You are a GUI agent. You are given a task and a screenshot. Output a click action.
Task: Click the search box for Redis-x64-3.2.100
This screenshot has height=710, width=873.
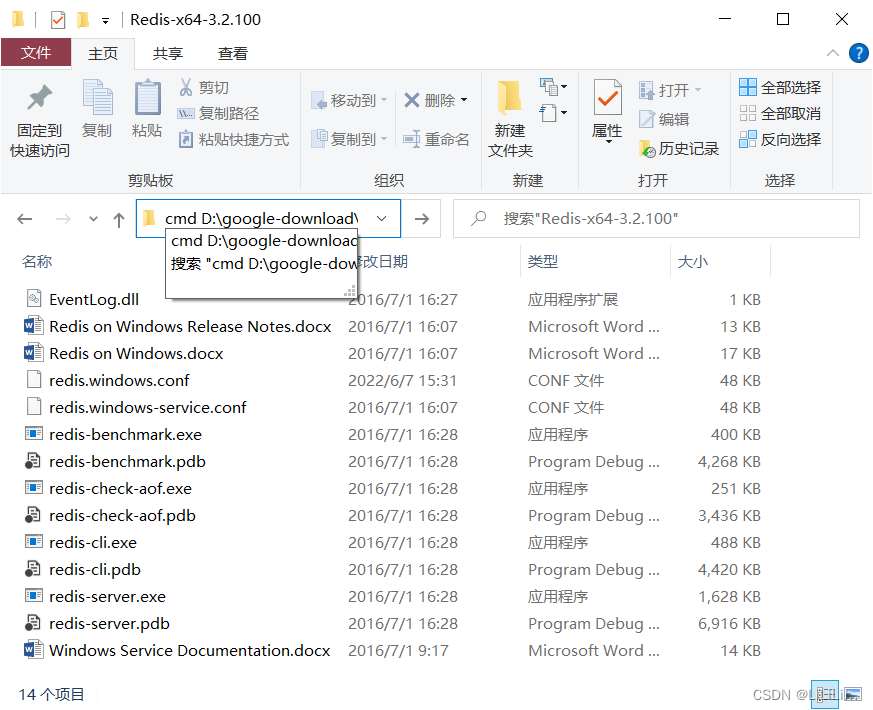coord(656,218)
